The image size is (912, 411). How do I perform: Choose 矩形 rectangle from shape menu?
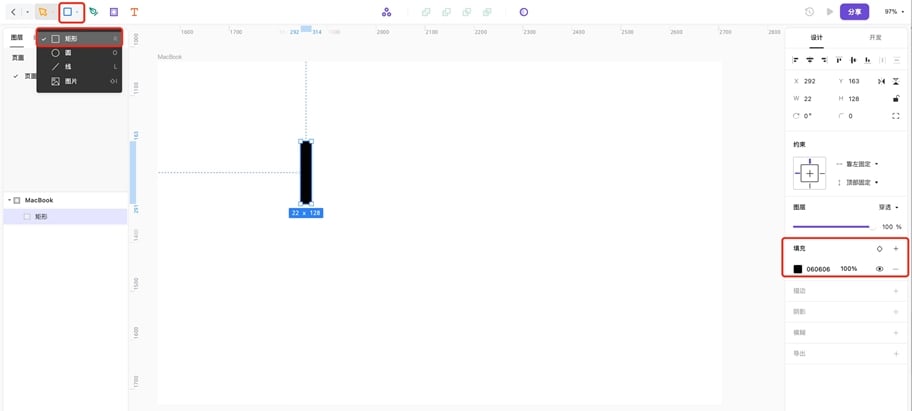pyautogui.click(x=80, y=38)
